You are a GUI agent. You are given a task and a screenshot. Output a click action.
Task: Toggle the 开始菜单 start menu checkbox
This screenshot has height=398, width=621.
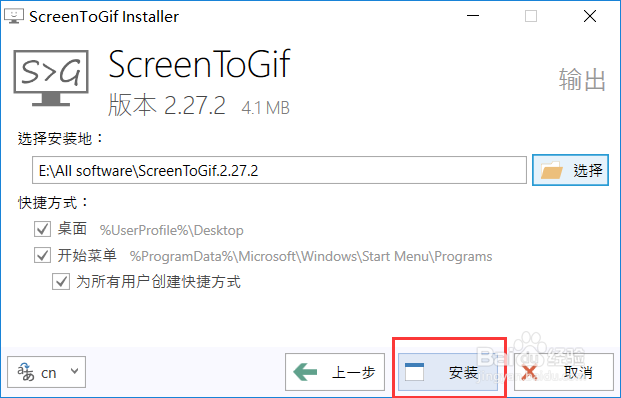click(42, 255)
